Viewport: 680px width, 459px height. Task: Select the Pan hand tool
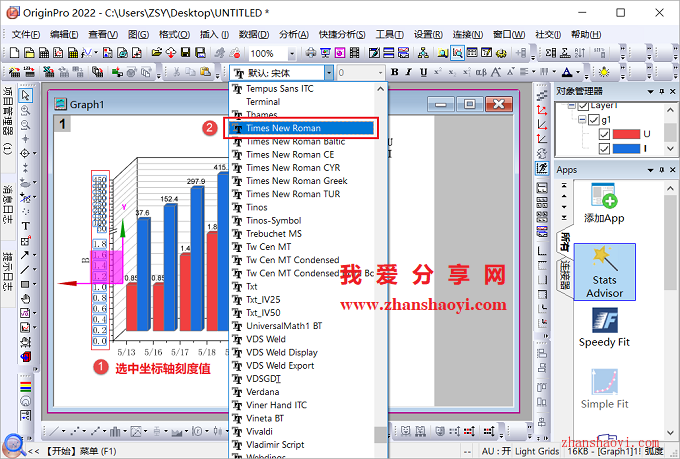(26, 299)
